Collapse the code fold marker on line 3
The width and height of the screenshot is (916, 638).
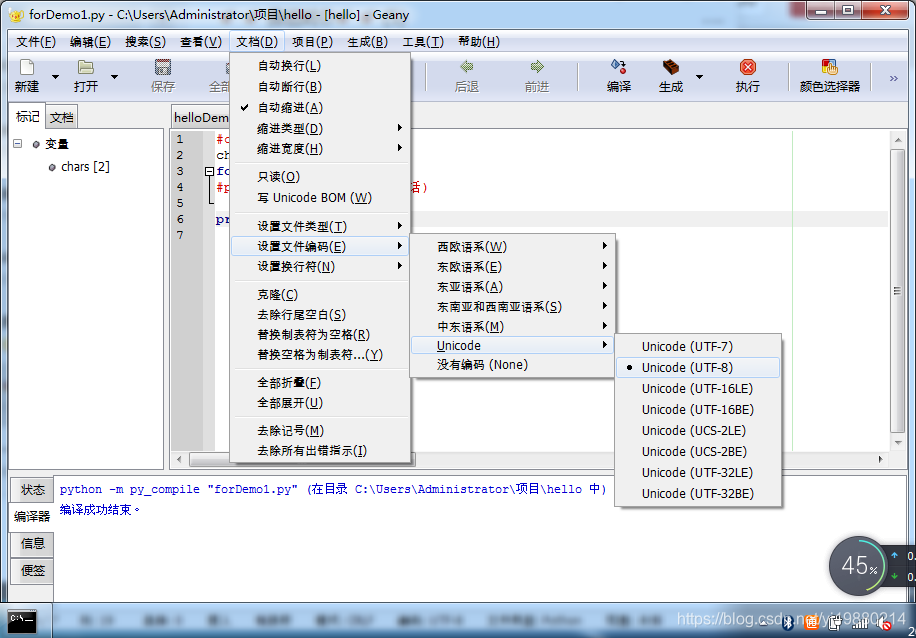(209, 171)
